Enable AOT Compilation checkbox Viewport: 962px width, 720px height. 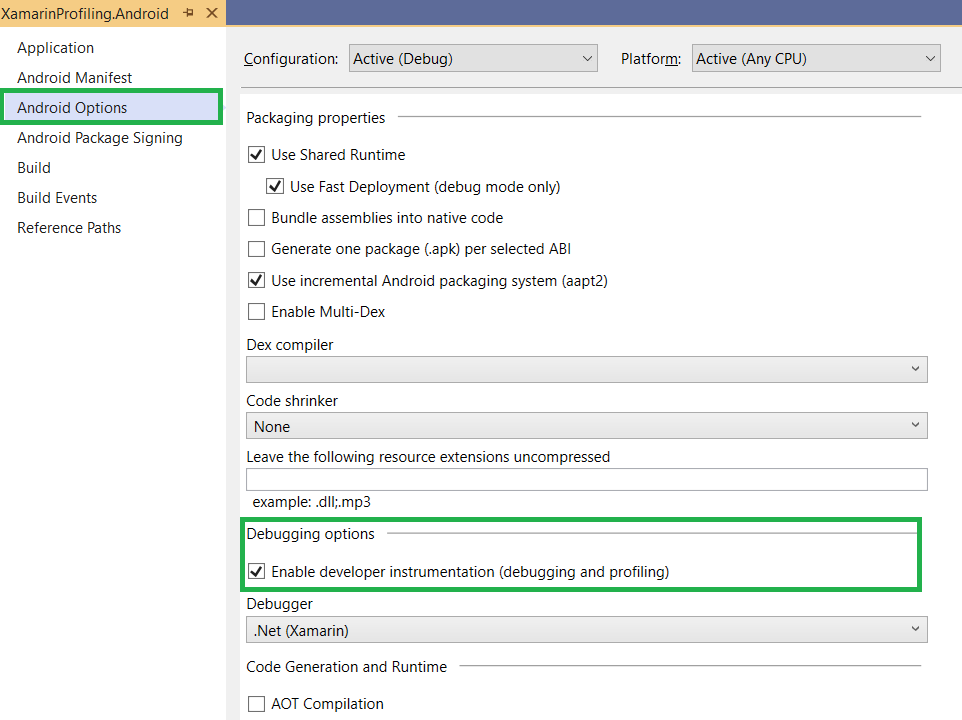coord(256,704)
